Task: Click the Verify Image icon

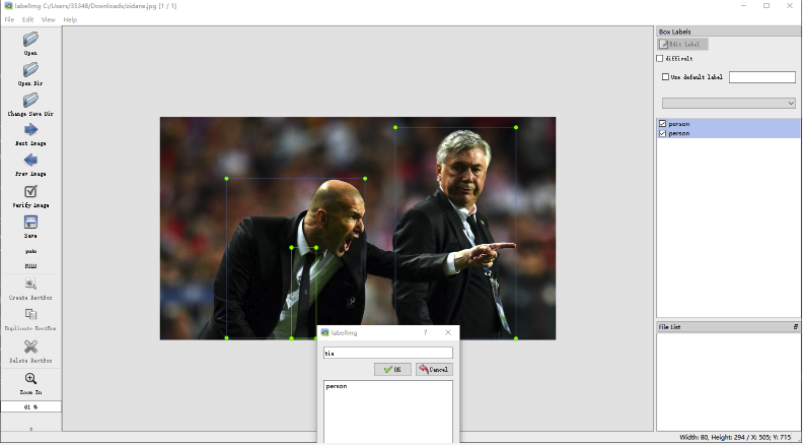Action: pos(31,191)
